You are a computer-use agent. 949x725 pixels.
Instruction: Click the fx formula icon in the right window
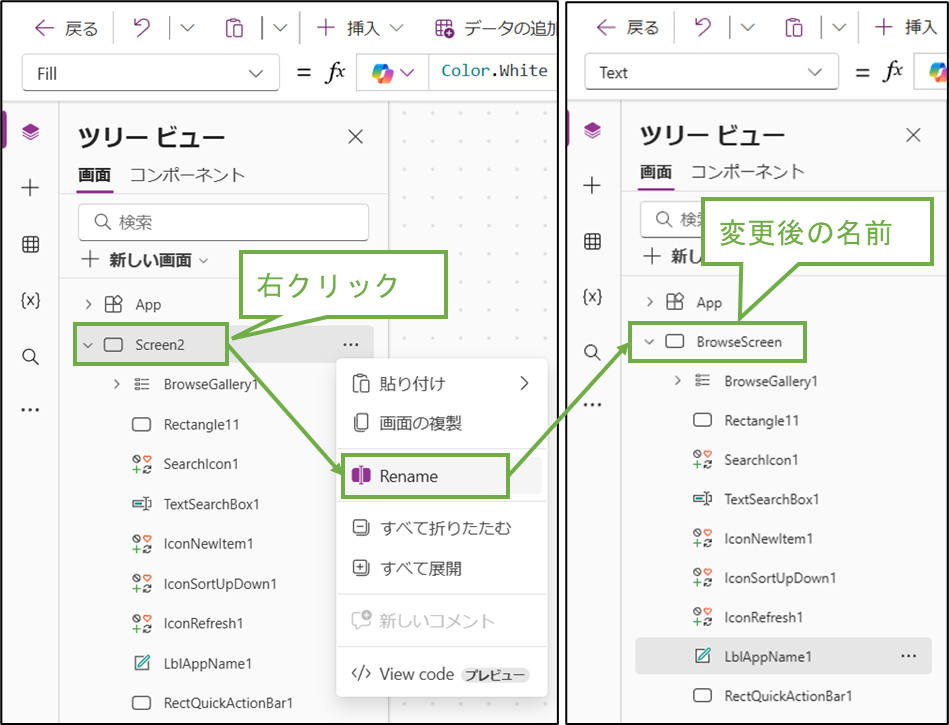click(x=893, y=72)
